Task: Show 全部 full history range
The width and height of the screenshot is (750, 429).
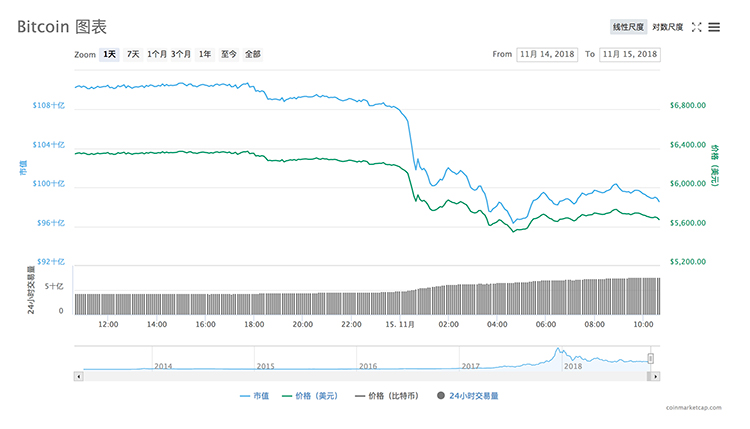Action: 252,54
